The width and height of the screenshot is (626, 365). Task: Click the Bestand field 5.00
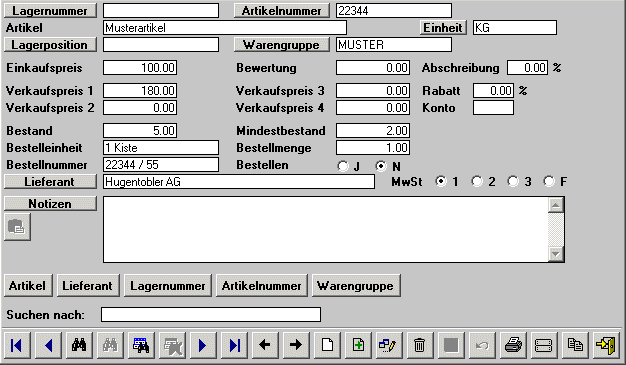point(140,131)
